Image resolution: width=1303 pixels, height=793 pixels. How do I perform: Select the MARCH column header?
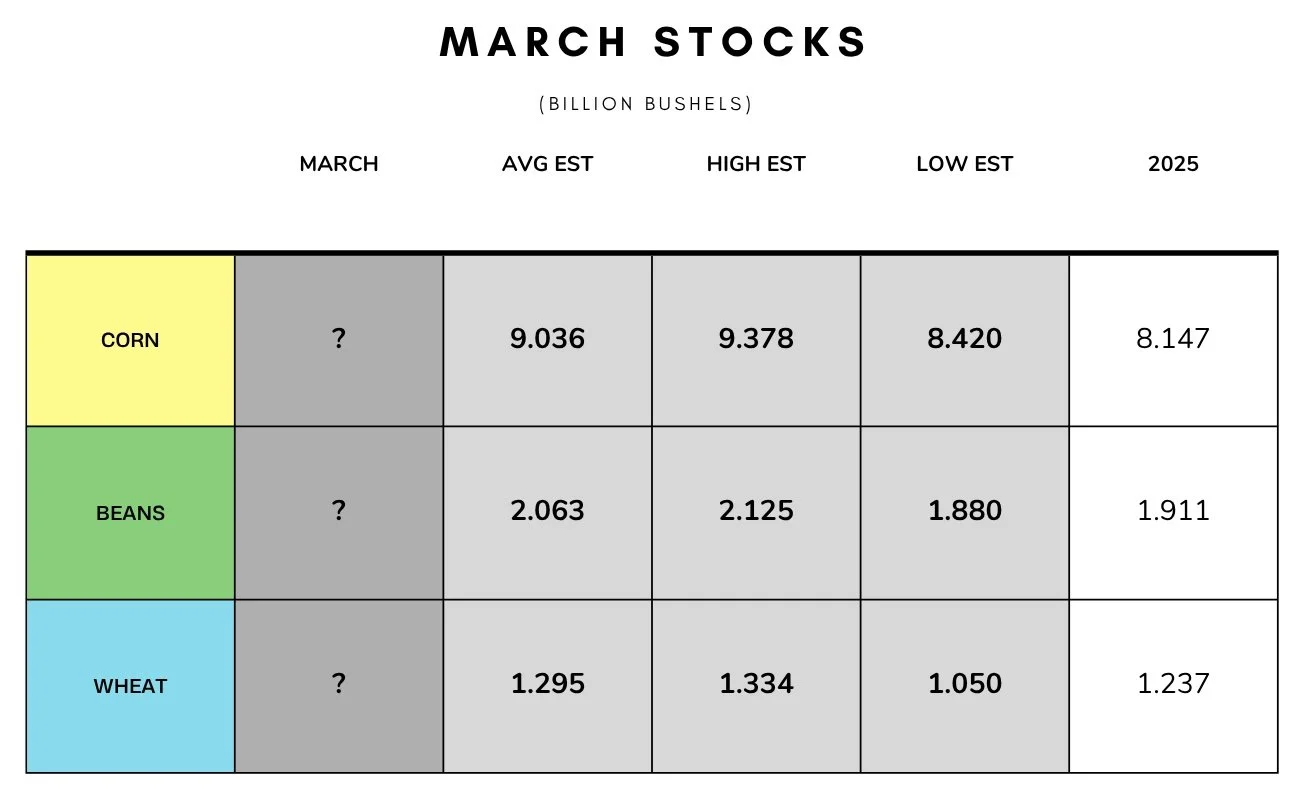(x=339, y=164)
